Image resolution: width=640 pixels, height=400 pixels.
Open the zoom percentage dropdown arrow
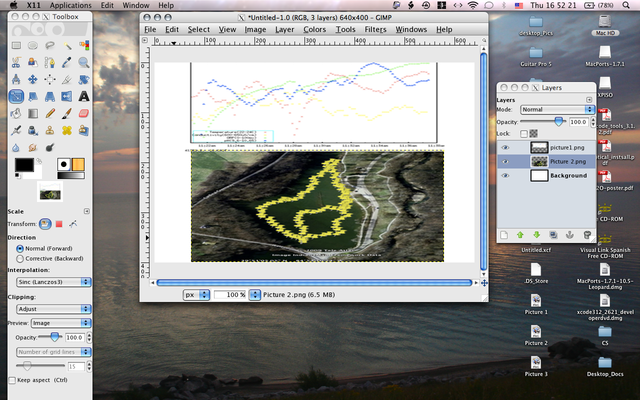pos(254,295)
